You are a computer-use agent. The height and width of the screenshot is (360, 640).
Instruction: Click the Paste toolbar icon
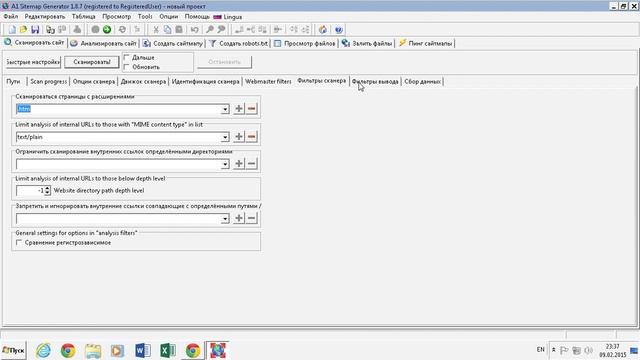tap(179, 29)
